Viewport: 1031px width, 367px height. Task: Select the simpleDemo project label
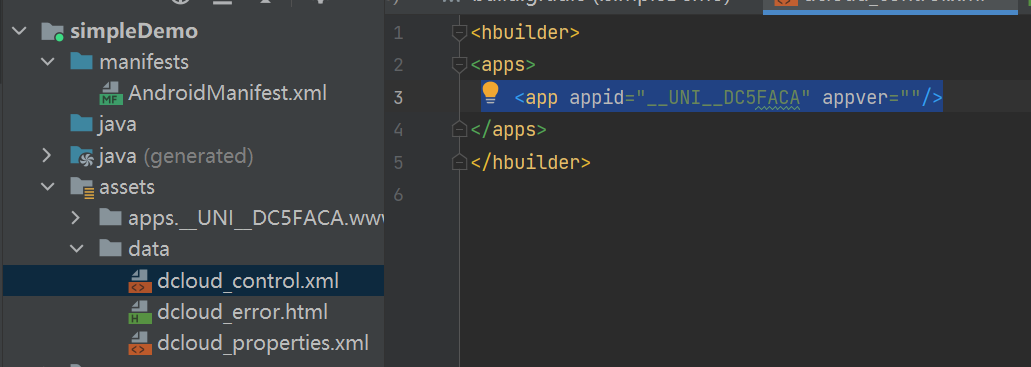tap(133, 31)
